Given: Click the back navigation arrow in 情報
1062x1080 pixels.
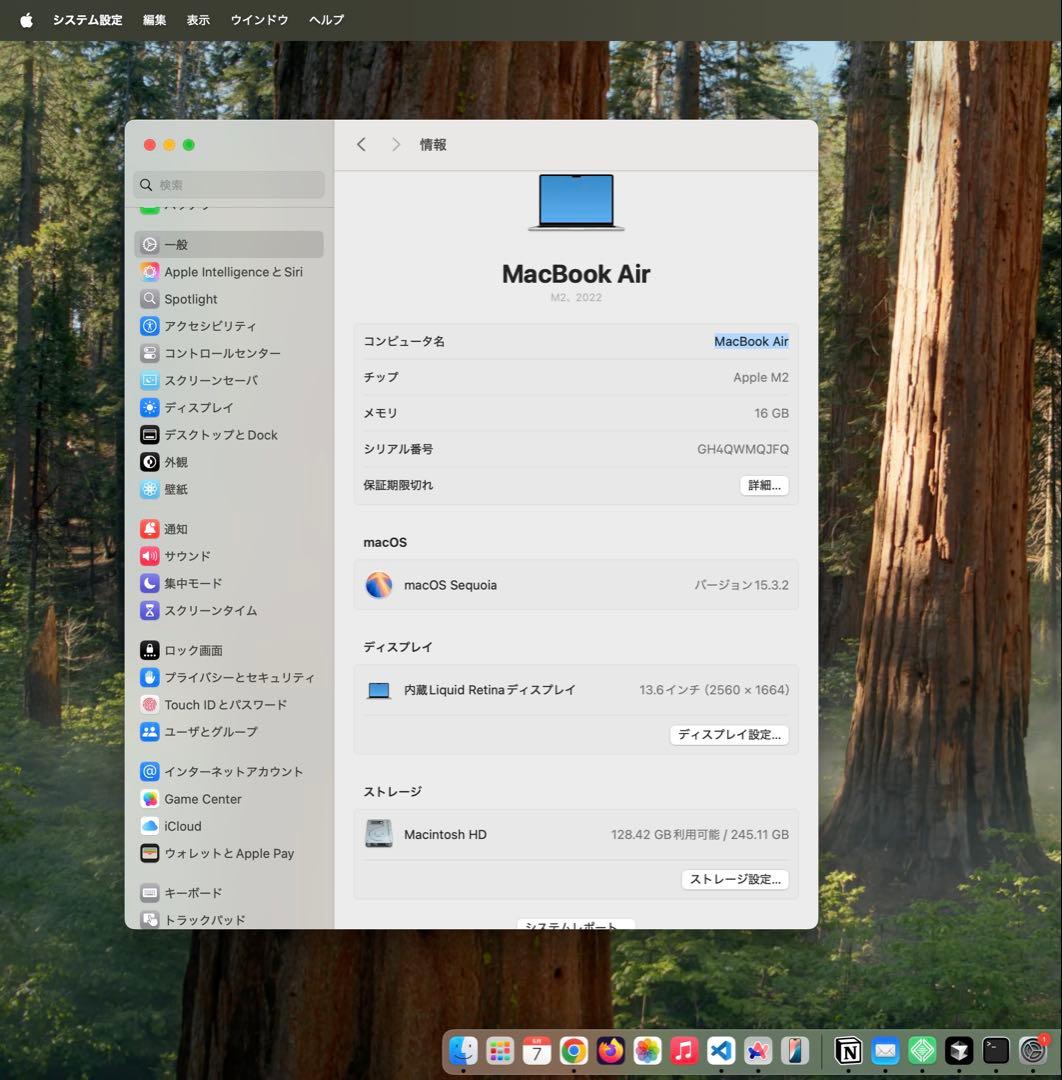Looking at the screenshot, I should point(361,144).
